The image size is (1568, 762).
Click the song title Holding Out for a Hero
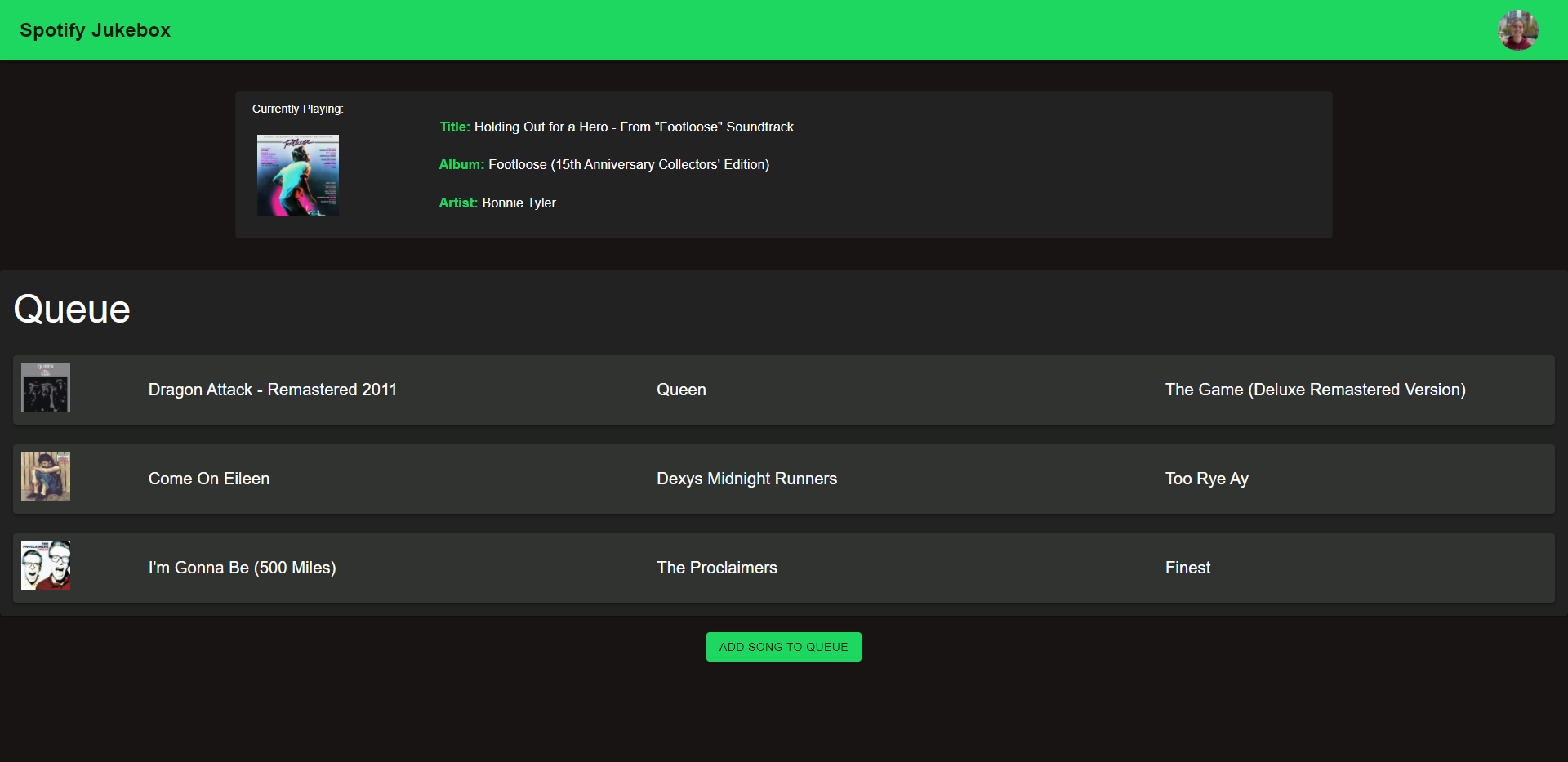[633, 127]
